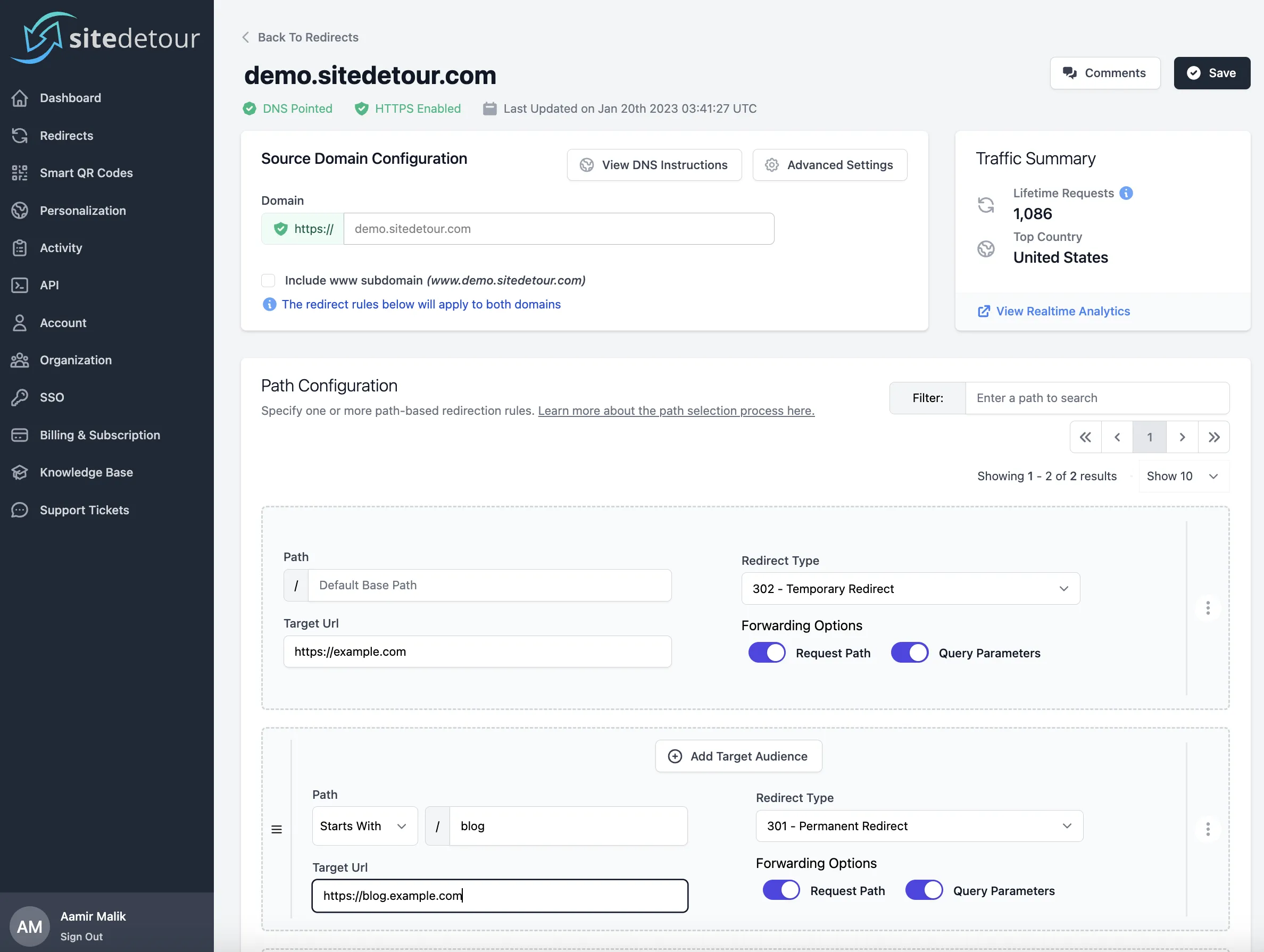Open the options menu for the blog redirect rule
This screenshot has width=1264, height=952.
coord(1208,829)
